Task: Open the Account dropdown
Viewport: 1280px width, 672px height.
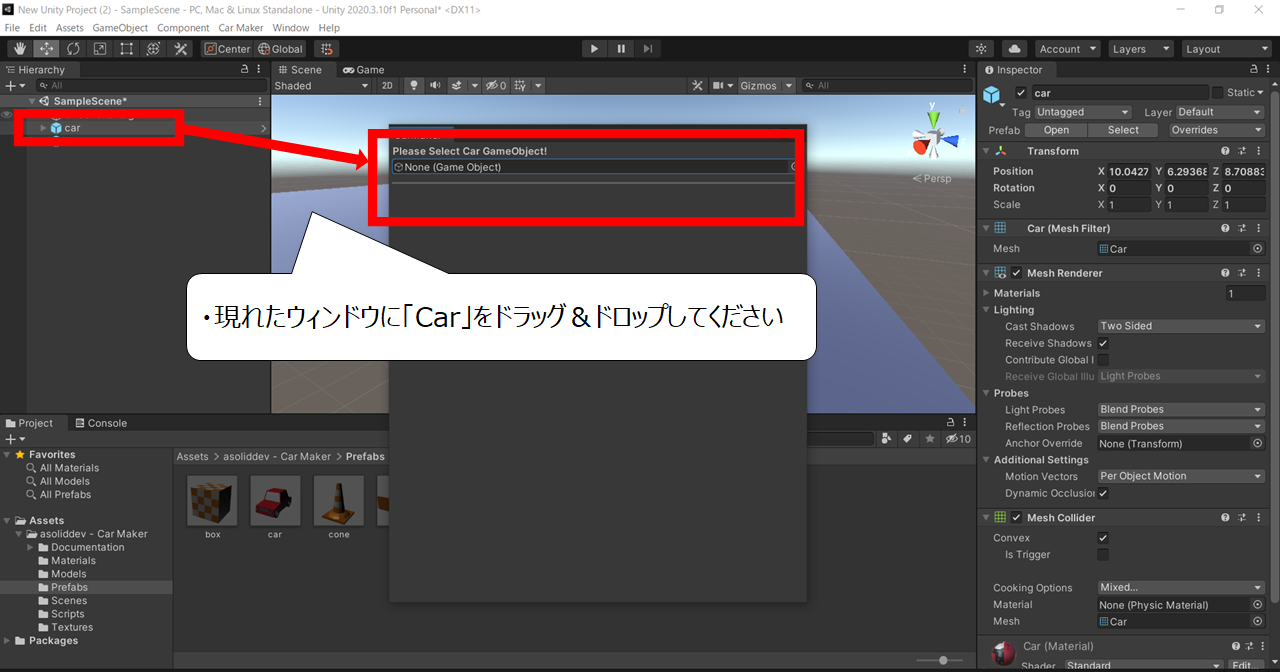Action: pyautogui.click(x=1067, y=49)
